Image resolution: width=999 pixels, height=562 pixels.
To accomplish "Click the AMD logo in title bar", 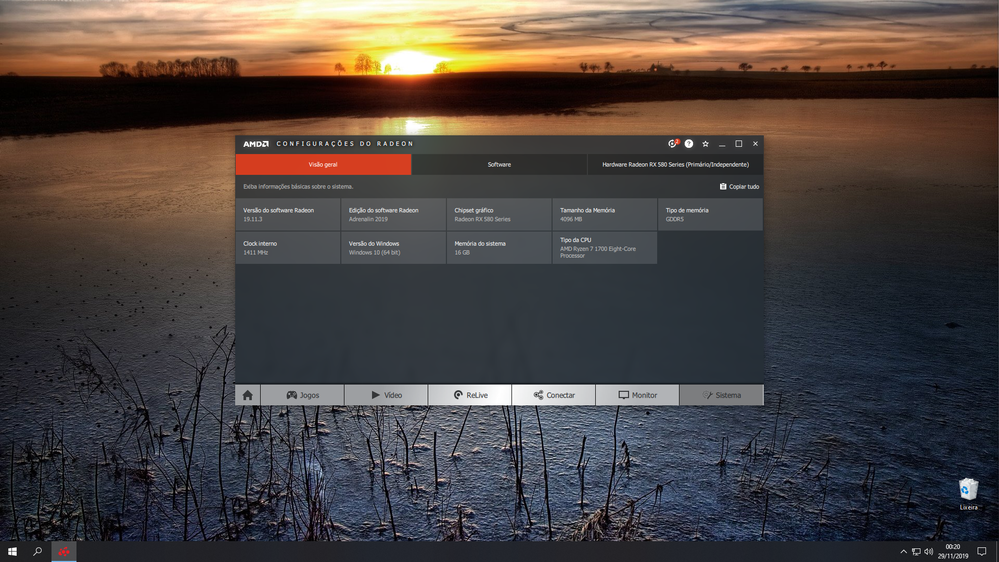I will coord(256,144).
